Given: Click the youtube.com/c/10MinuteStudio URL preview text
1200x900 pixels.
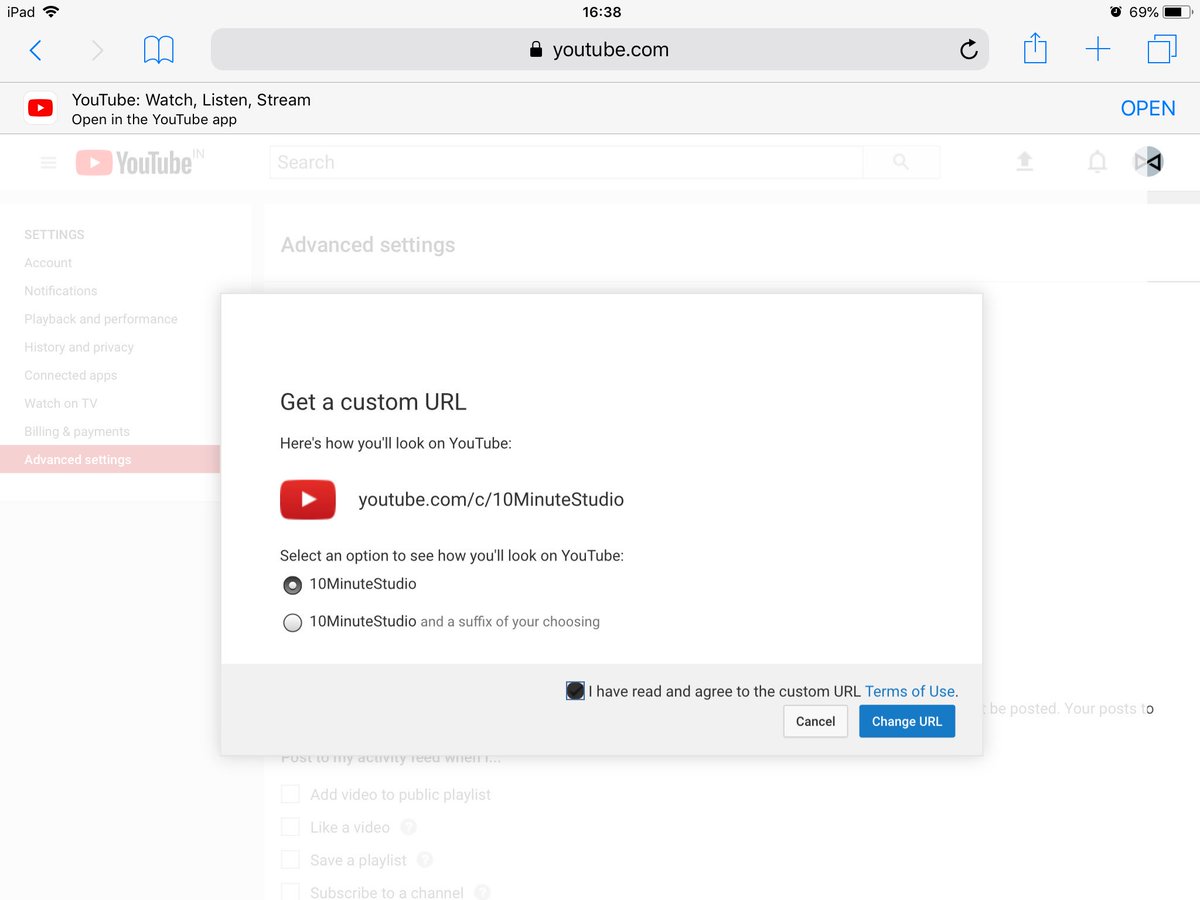Looking at the screenshot, I should tap(491, 500).
